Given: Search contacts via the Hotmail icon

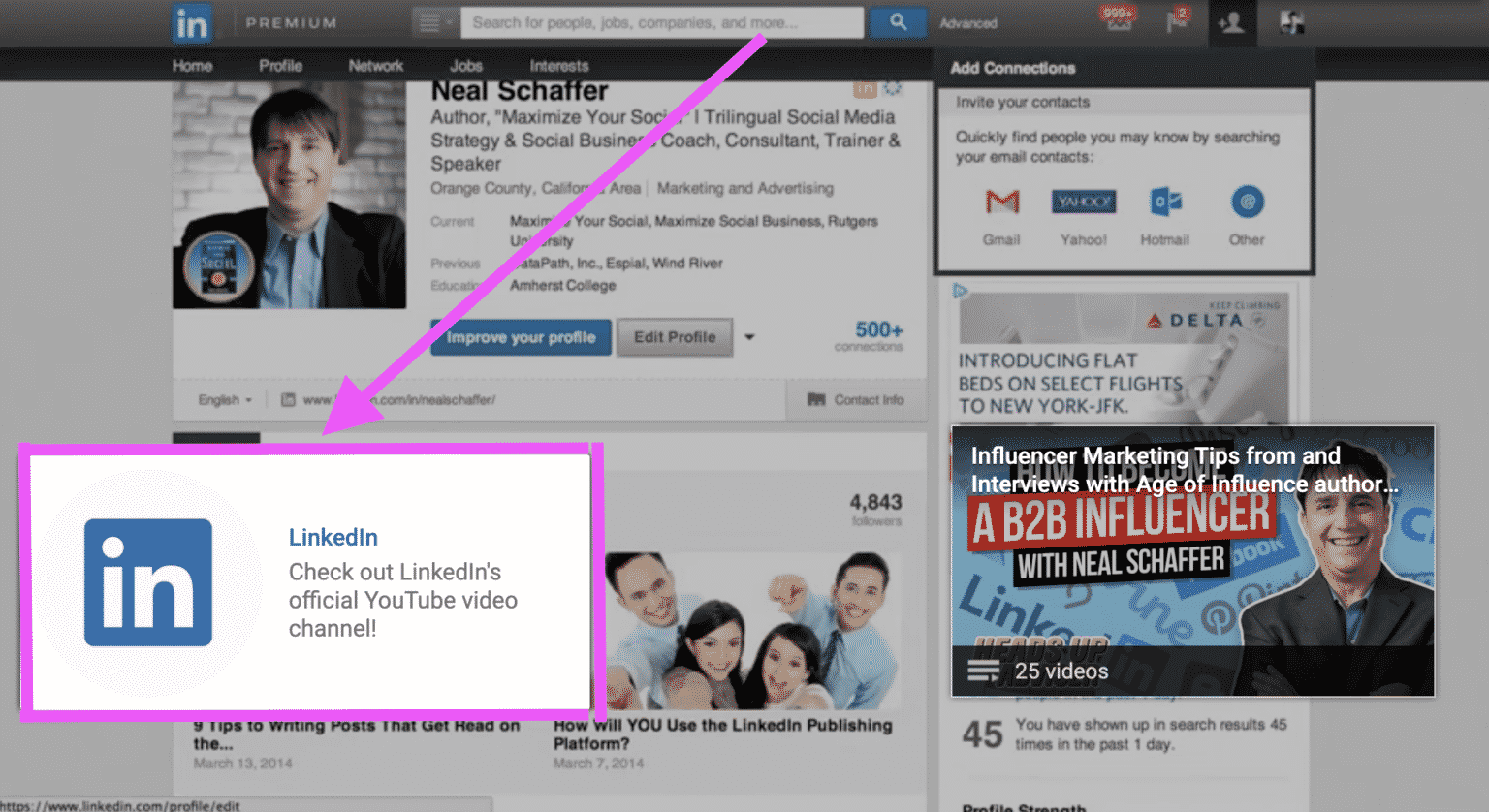Looking at the screenshot, I should [1164, 202].
